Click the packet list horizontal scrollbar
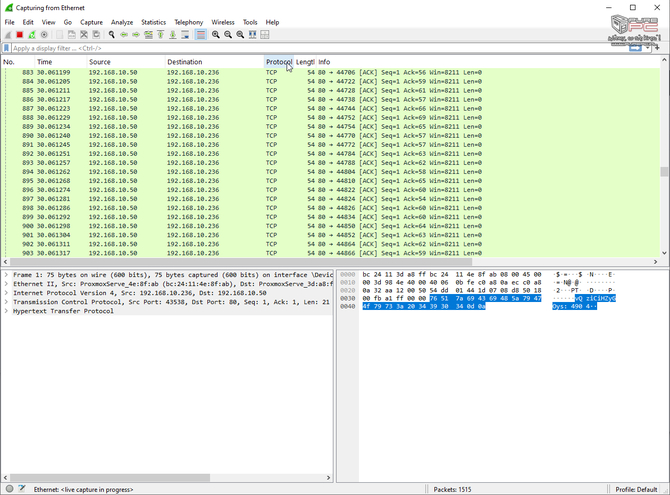 [x=241, y=262]
